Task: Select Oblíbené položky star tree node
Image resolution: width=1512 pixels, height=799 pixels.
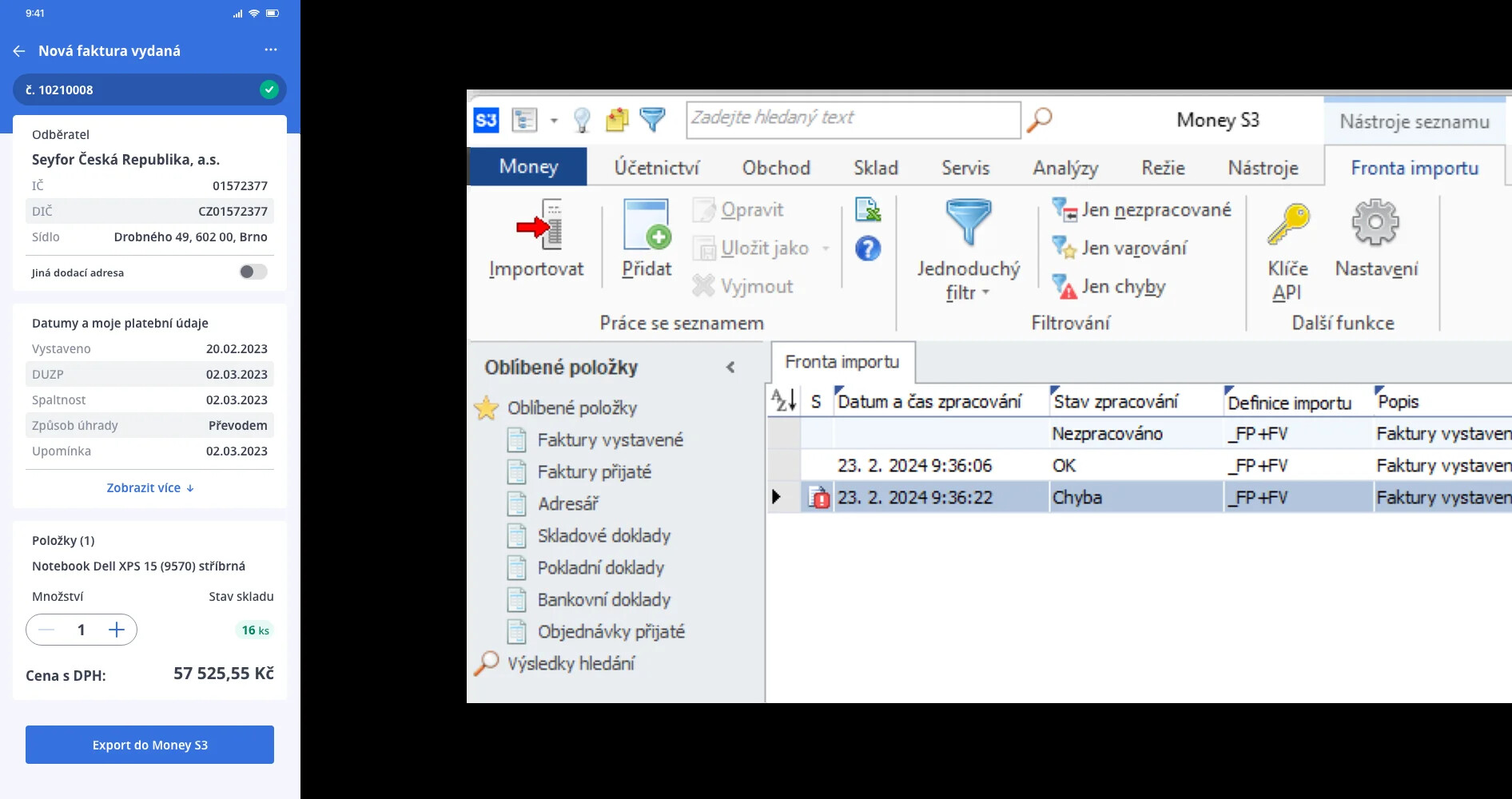Action: click(556, 407)
